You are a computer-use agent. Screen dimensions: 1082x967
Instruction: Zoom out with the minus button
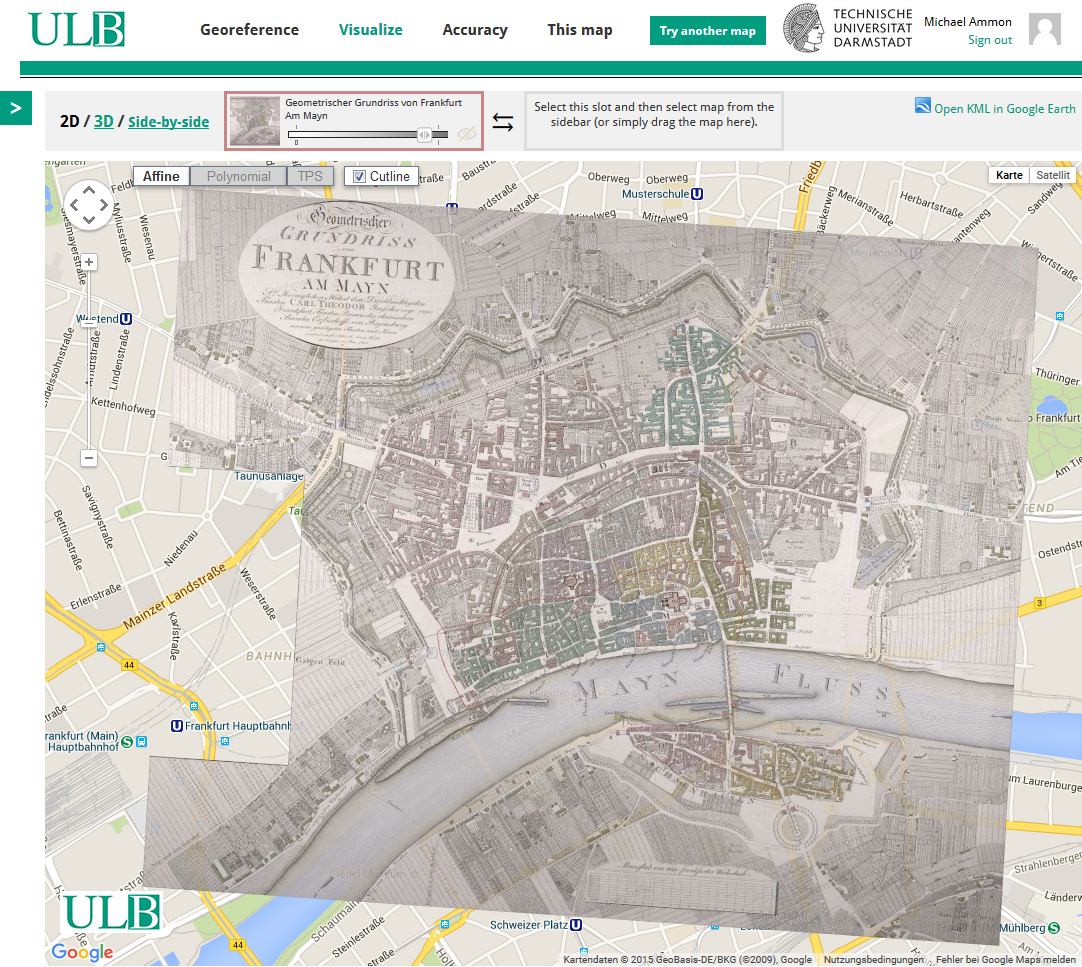89,457
